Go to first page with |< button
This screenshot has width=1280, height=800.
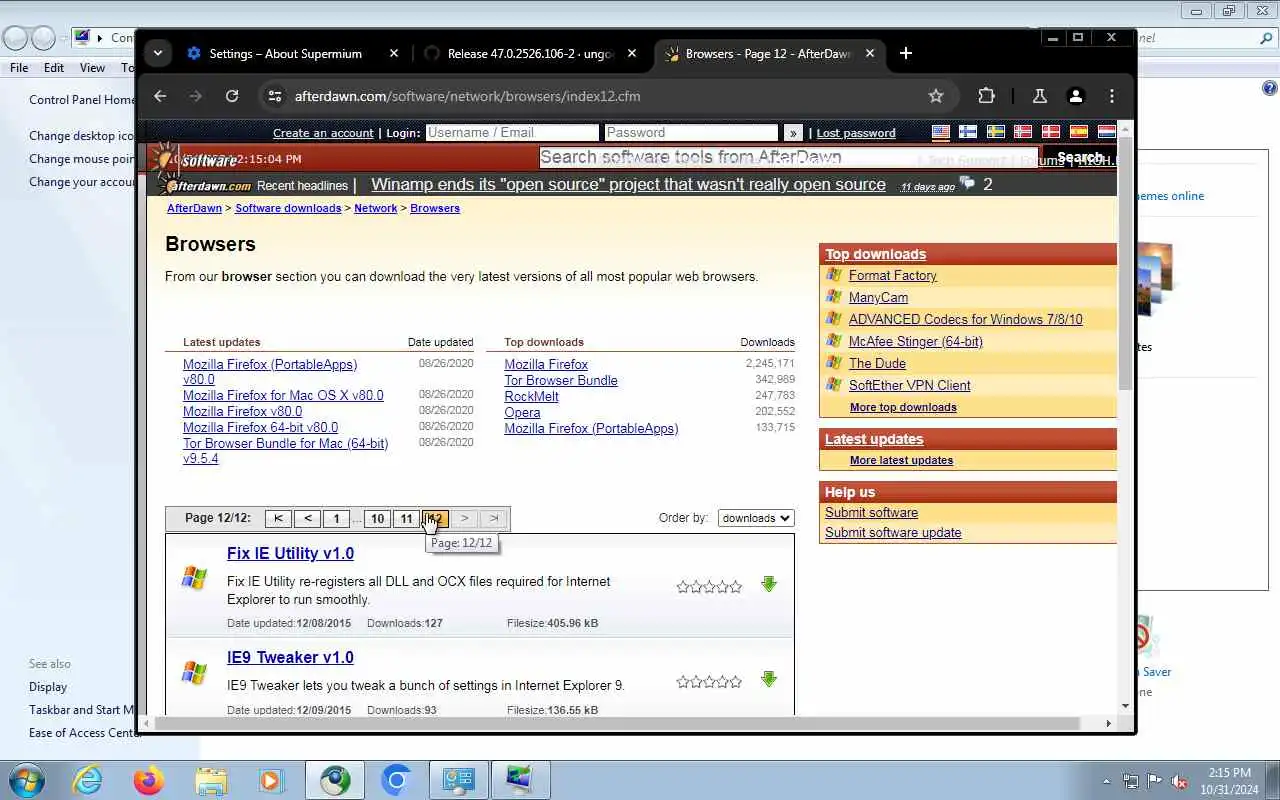point(278,518)
